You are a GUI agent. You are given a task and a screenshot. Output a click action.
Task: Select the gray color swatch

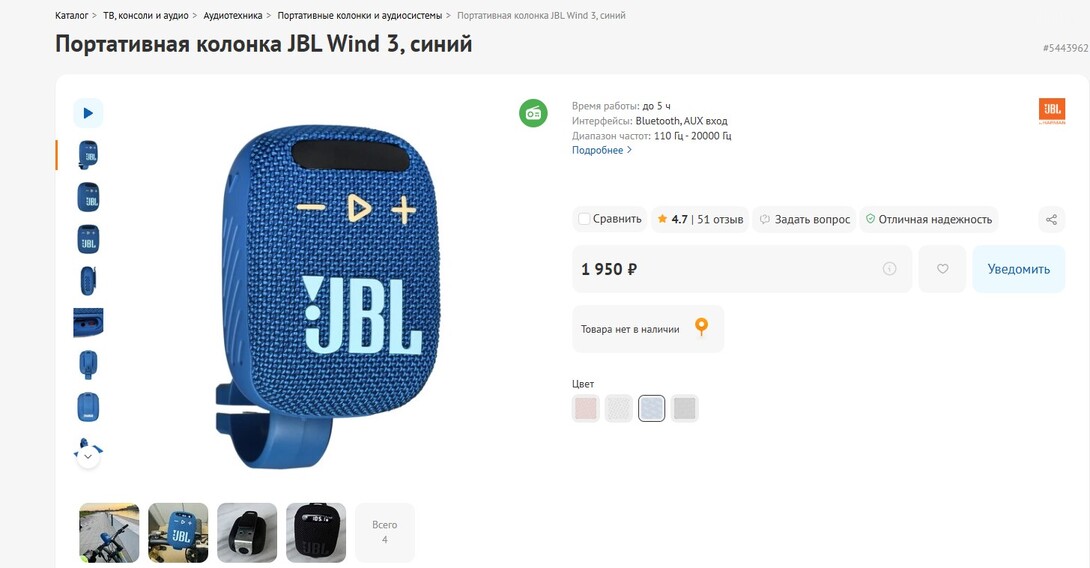pyautogui.click(x=685, y=408)
